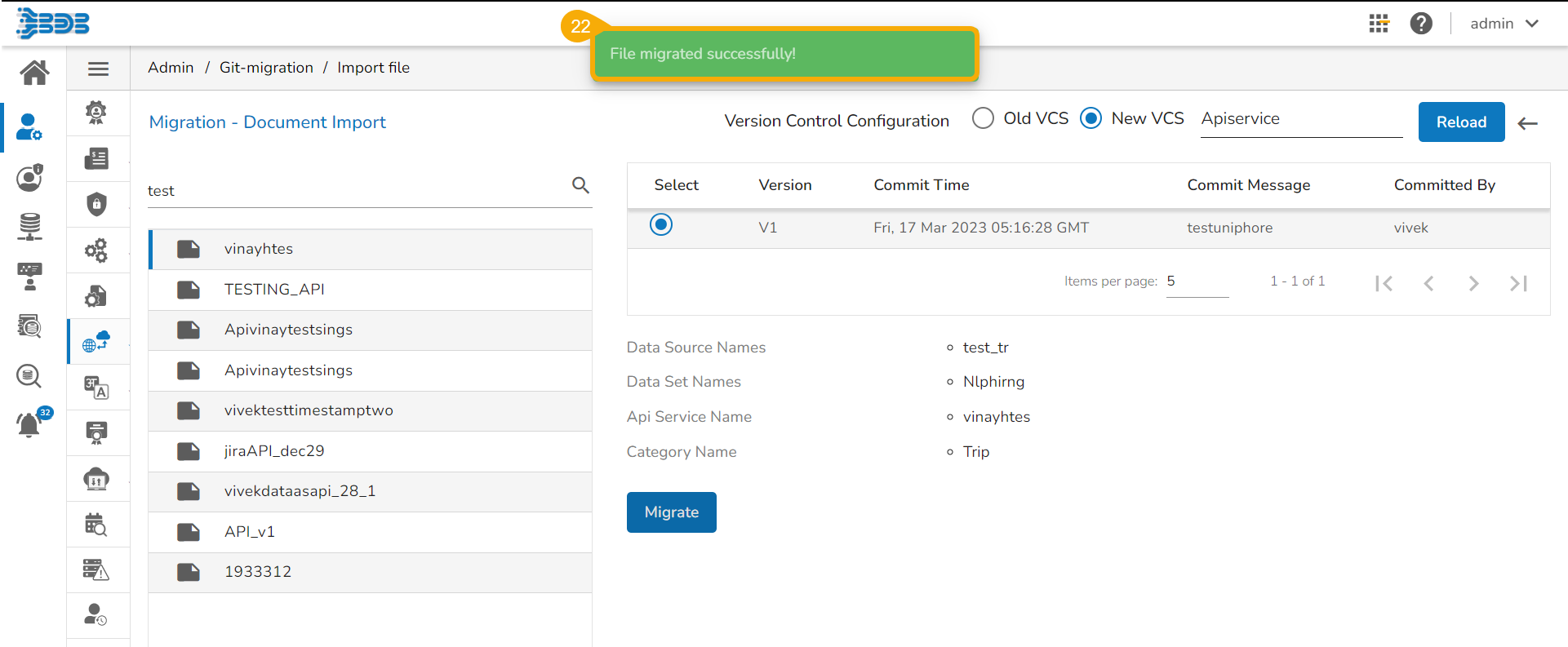The height and width of the screenshot is (647, 1568).
Task: Select the V1 version radio button
Action: click(x=661, y=224)
